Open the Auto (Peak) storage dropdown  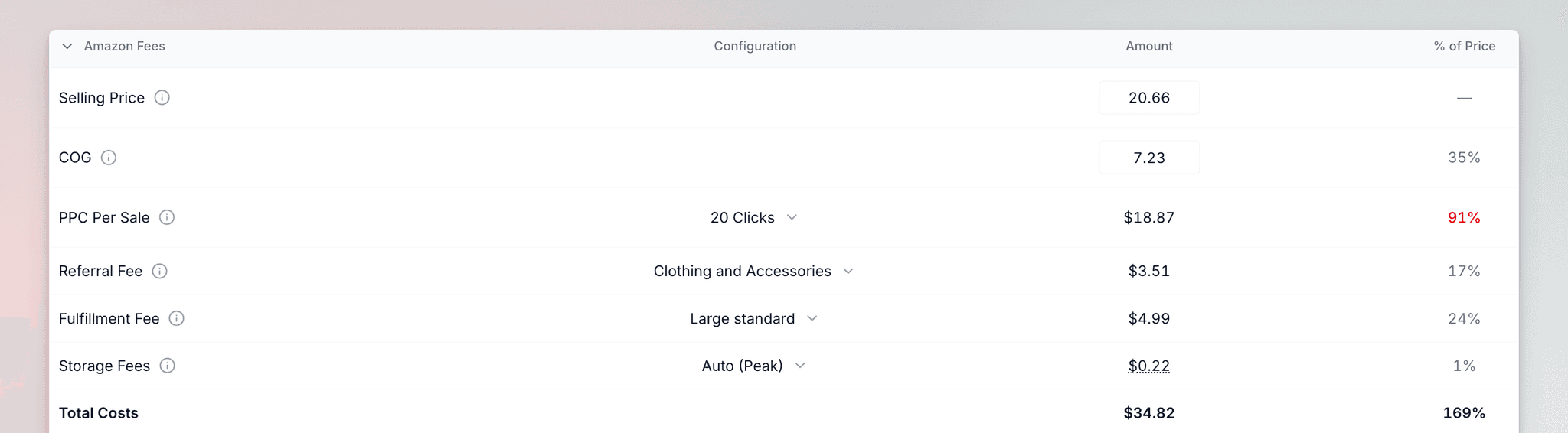754,366
